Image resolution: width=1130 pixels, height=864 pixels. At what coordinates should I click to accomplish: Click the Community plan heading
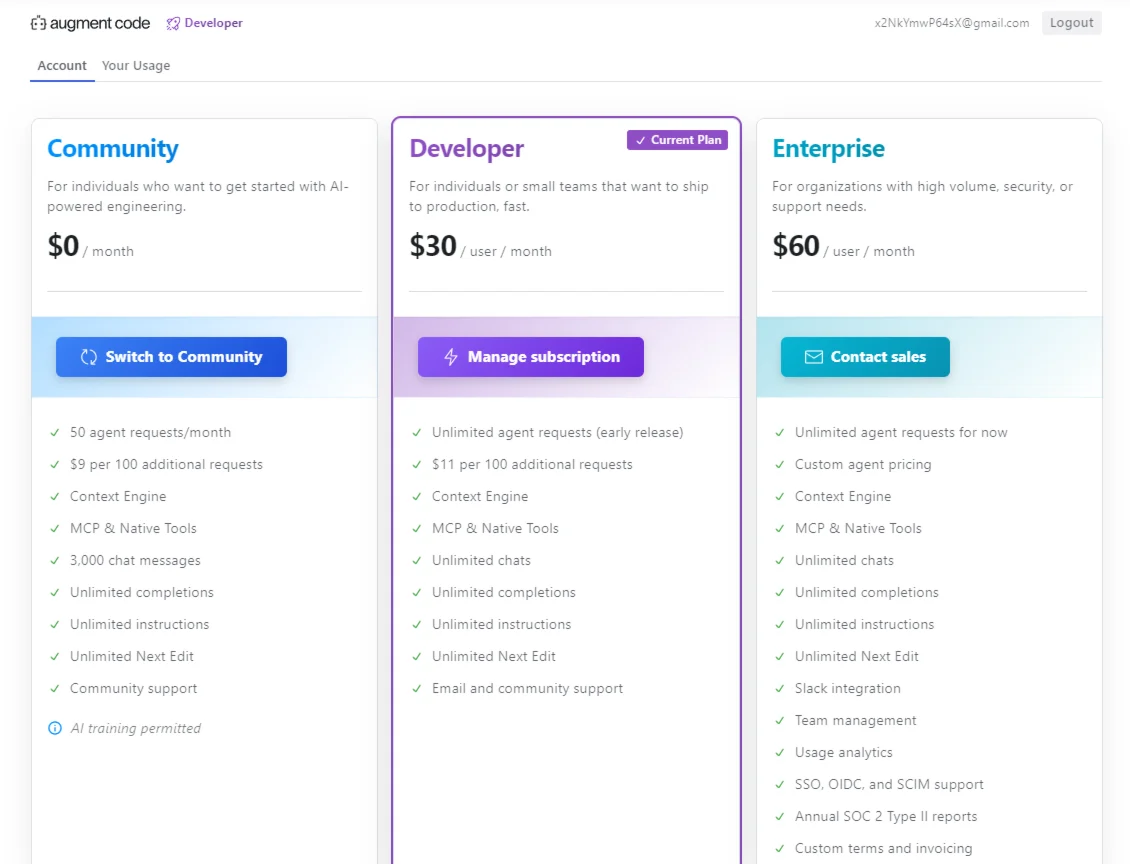click(112, 148)
